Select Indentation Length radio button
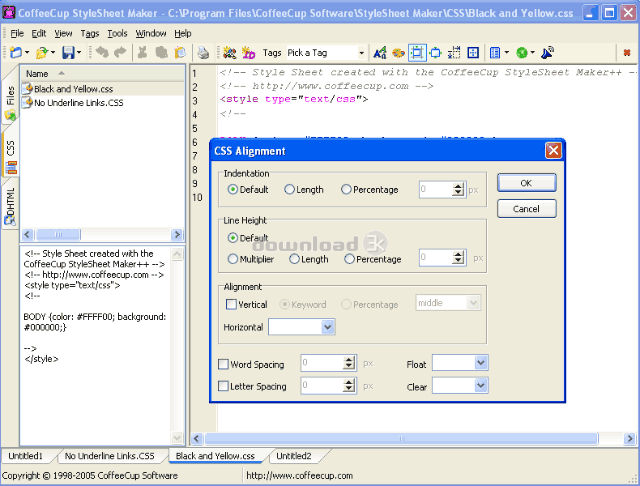The height and width of the screenshot is (486, 640). point(289,189)
